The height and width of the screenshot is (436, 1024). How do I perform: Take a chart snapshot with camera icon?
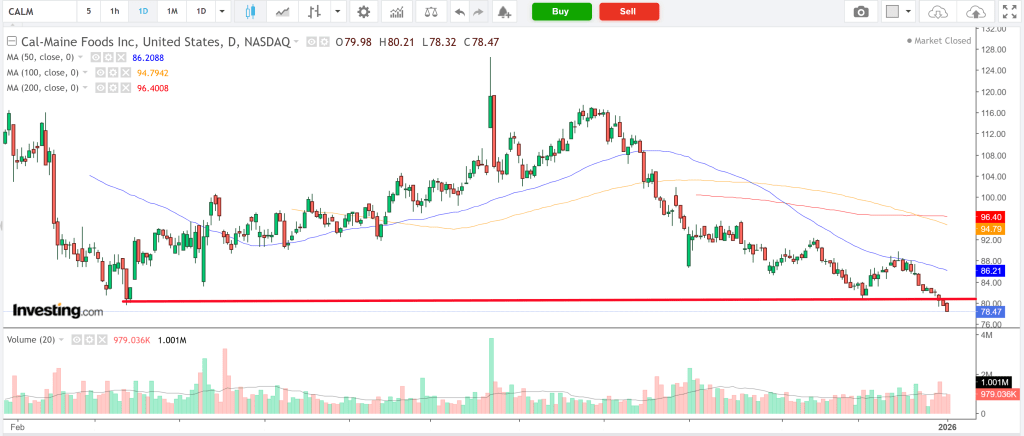click(x=859, y=12)
